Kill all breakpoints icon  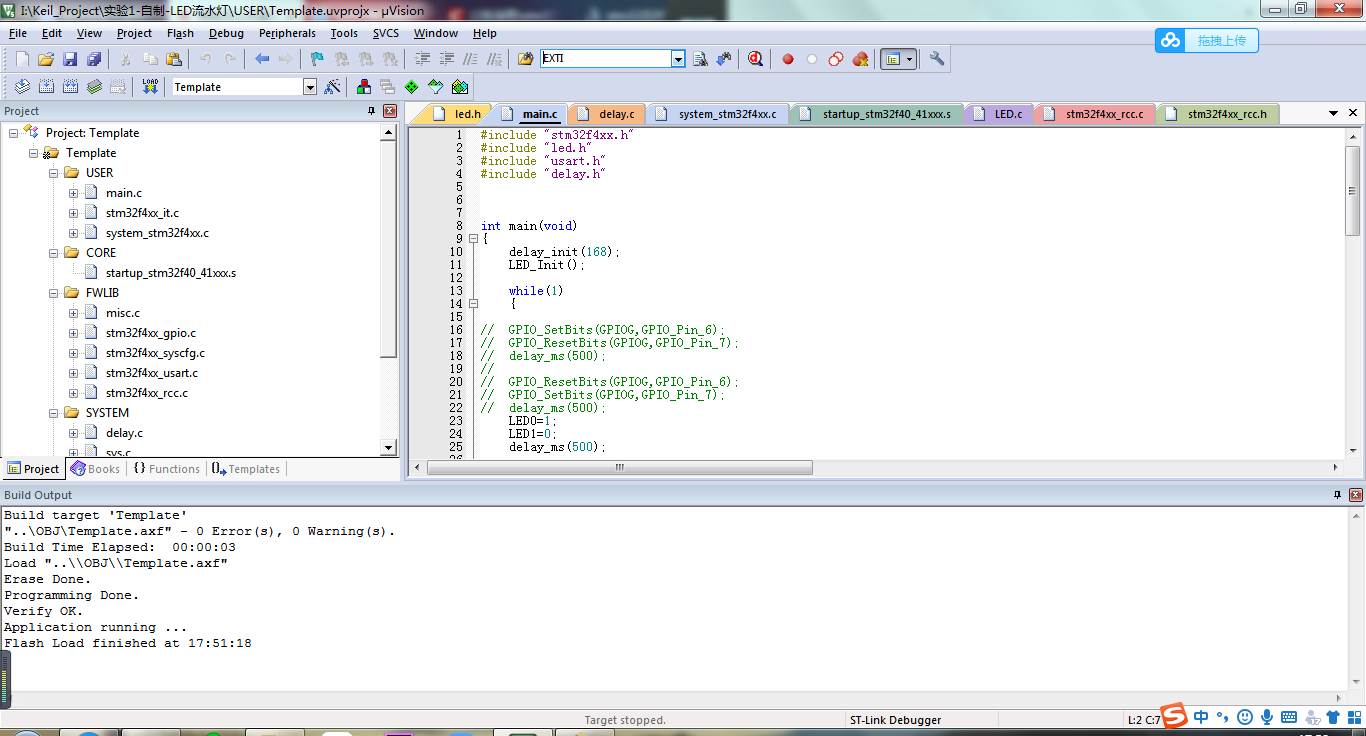pyautogui.click(x=860, y=59)
